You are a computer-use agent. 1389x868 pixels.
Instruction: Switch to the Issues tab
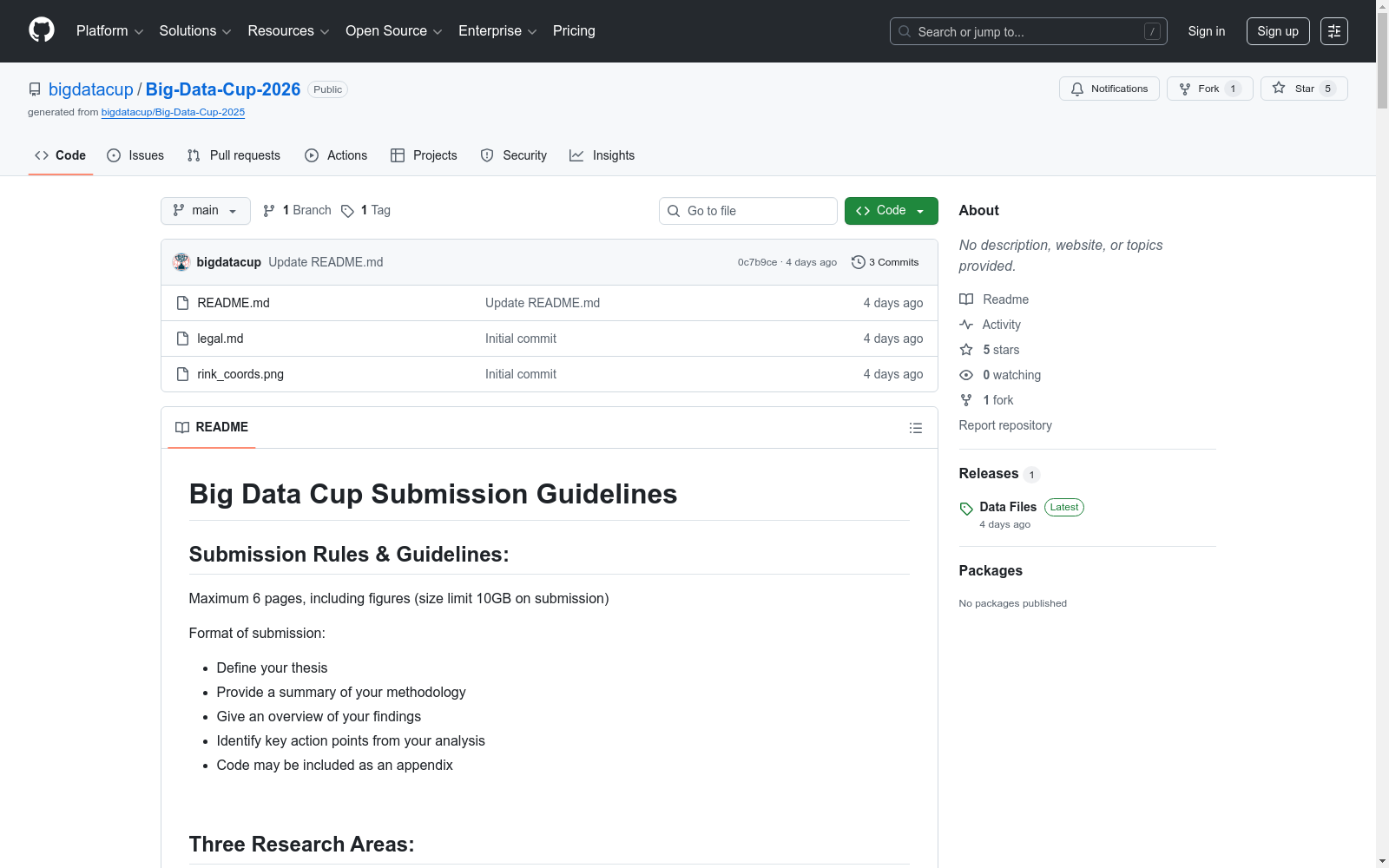(135, 155)
